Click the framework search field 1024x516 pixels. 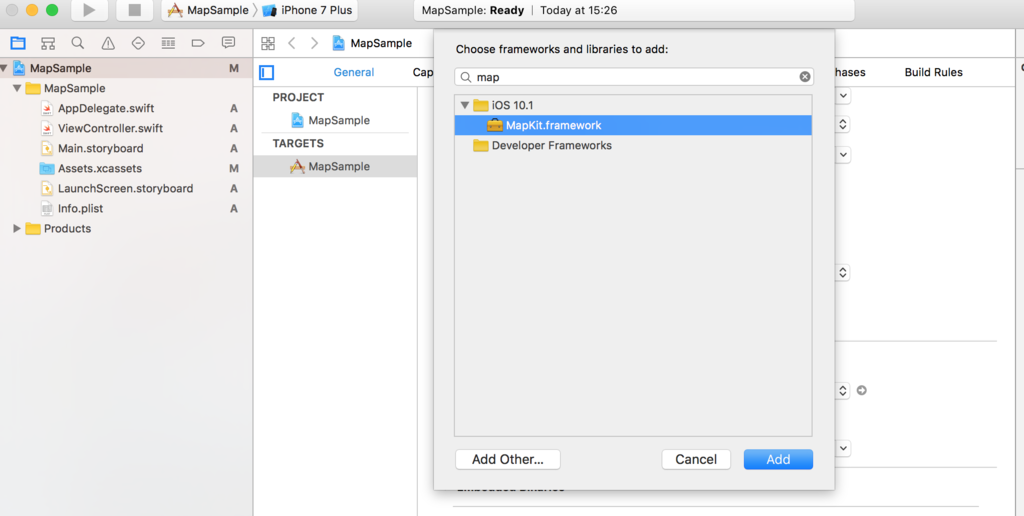pos(633,77)
